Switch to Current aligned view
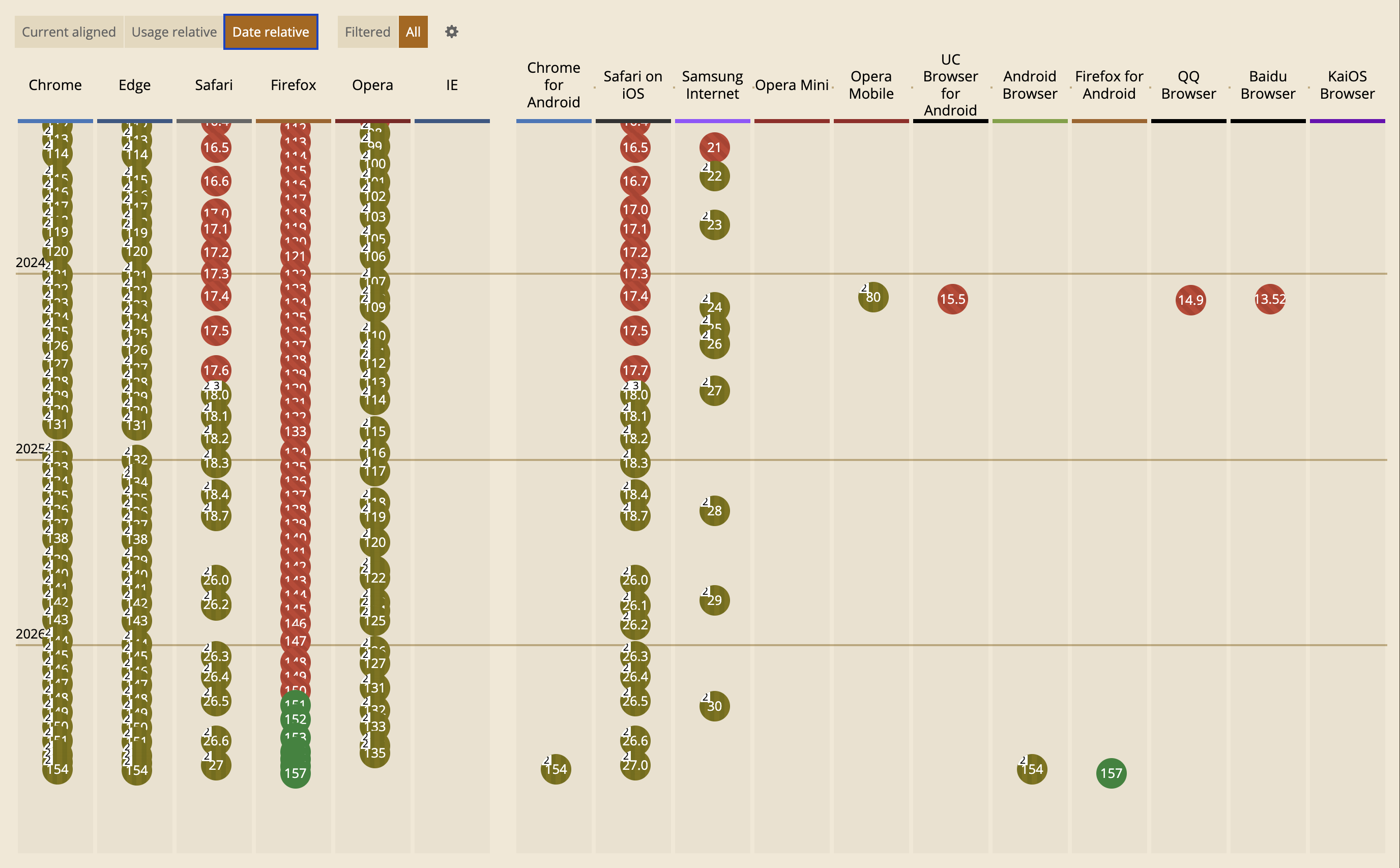Viewport: 1400px width, 868px height. [69, 32]
